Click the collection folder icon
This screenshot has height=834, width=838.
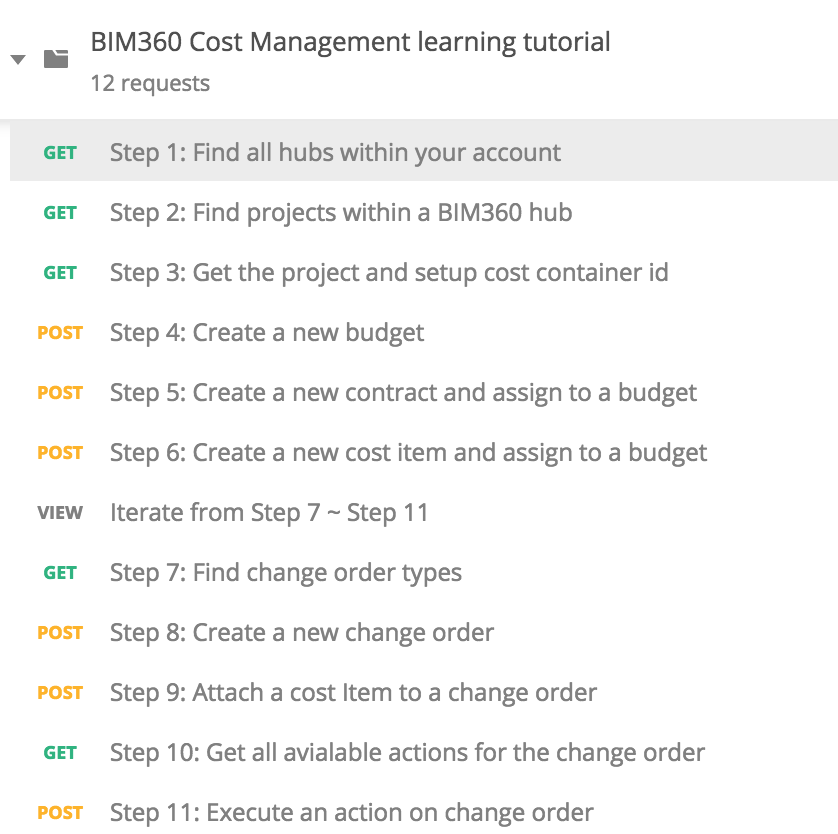coord(56,59)
